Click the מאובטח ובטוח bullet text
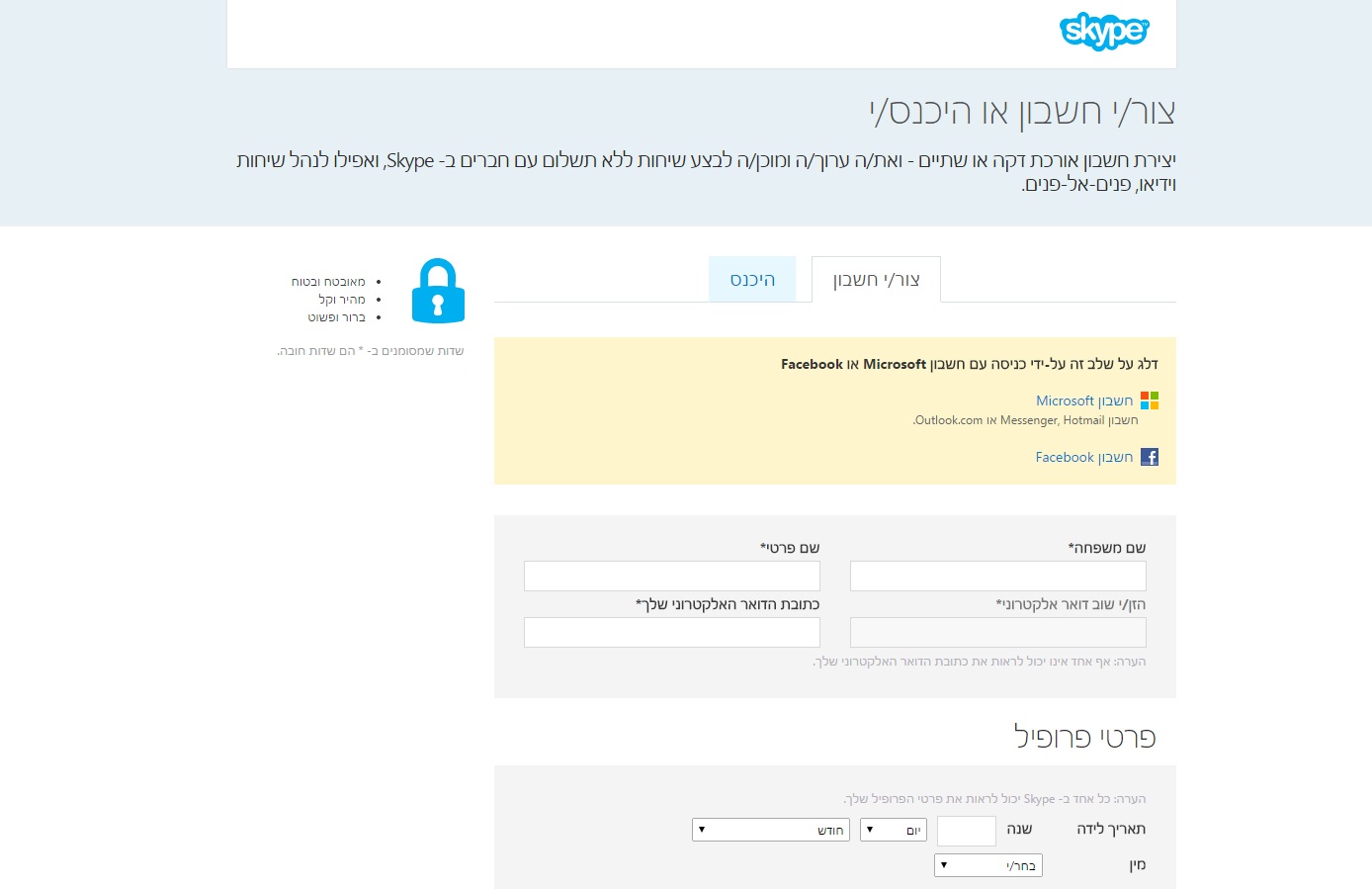 click(328, 282)
